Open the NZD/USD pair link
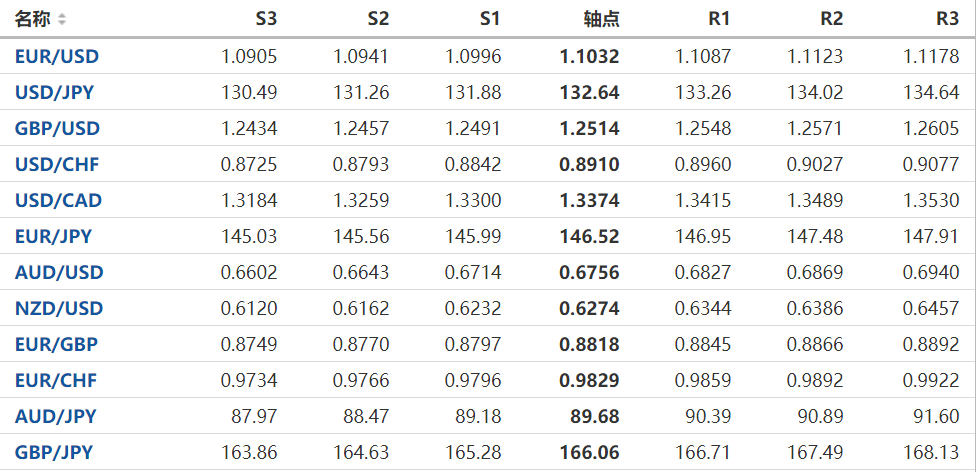 pyautogui.click(x=58, y=309)
